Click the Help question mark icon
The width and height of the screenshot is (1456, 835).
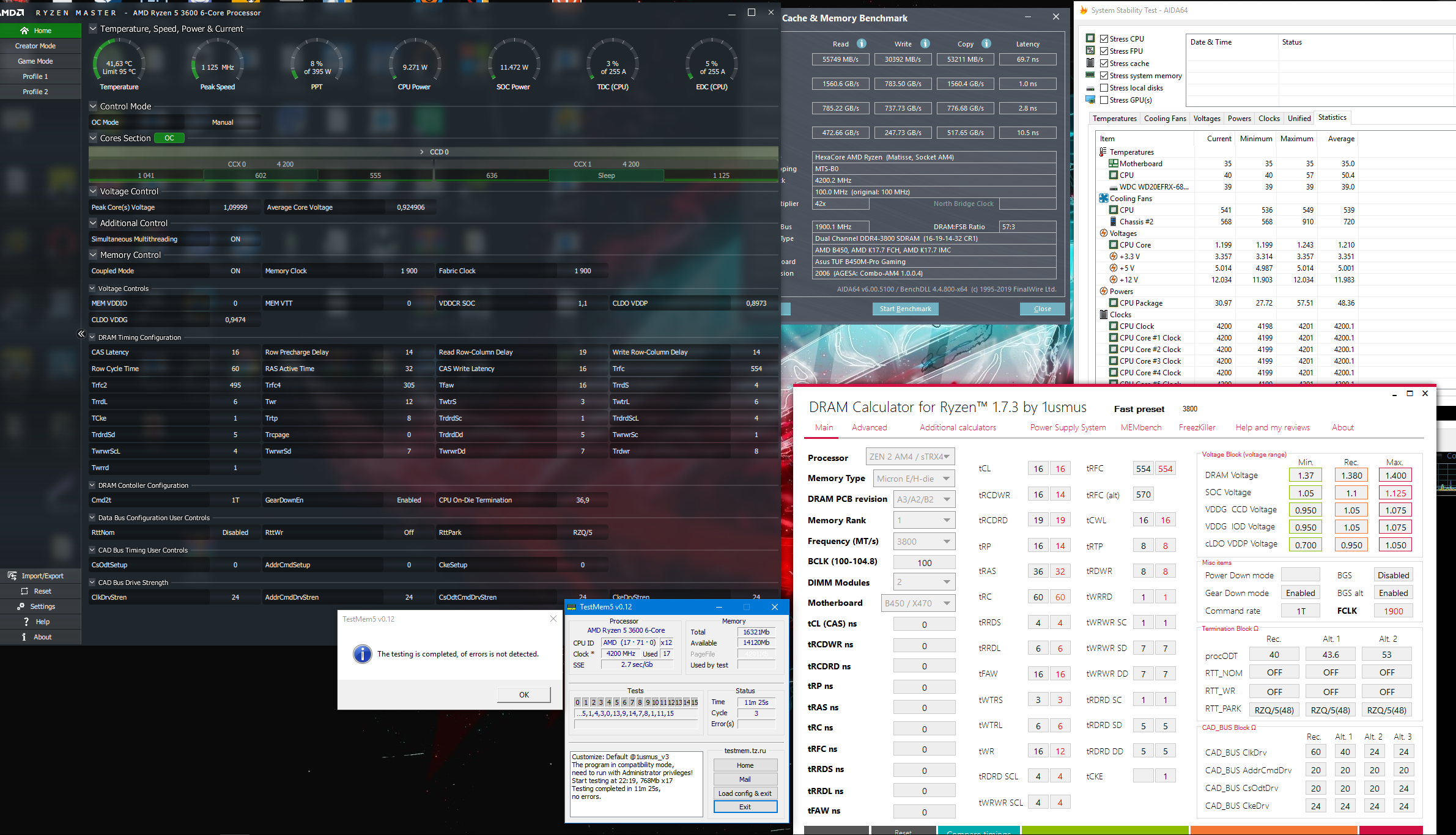[26, 622]
